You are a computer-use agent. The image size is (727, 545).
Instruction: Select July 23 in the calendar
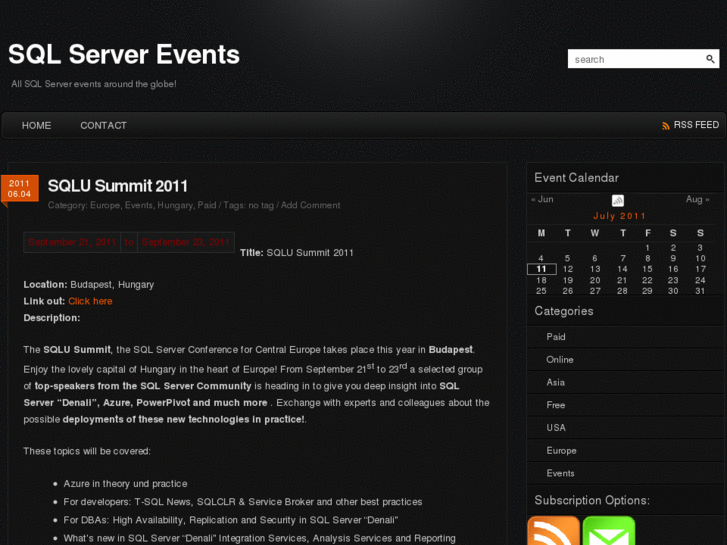pyautogui.click(x=673, y=280)
